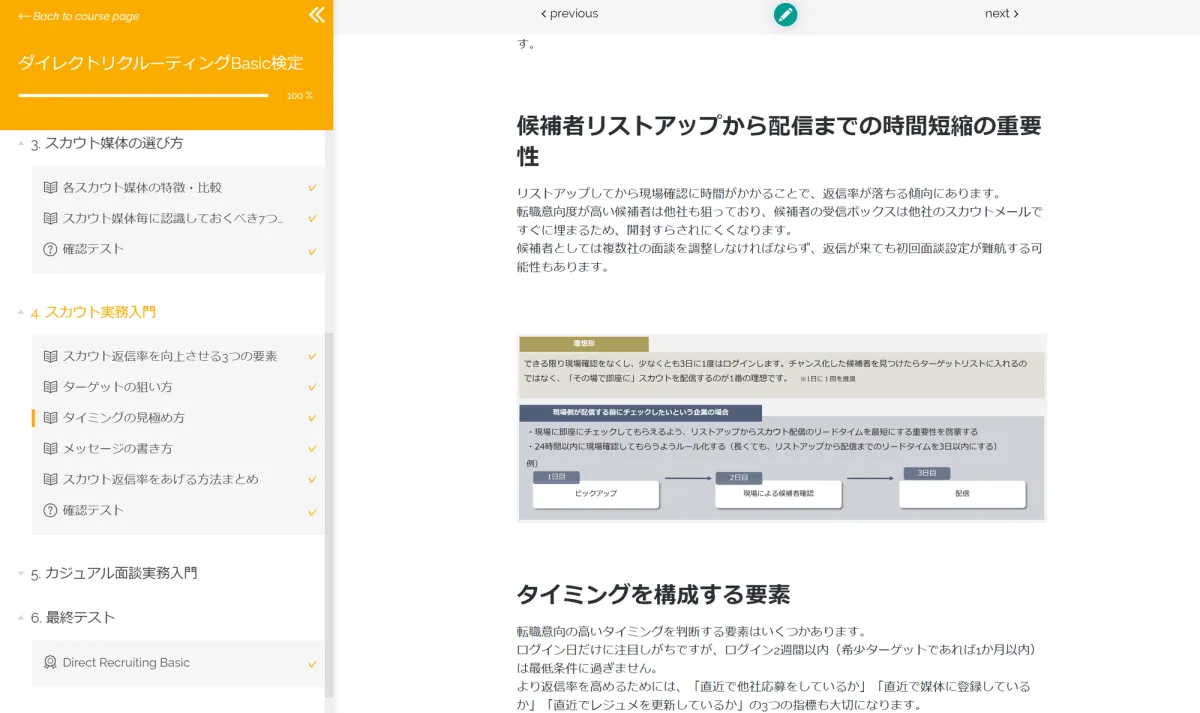Click question mark icon for section 3 確認テスト

point(50,249)
